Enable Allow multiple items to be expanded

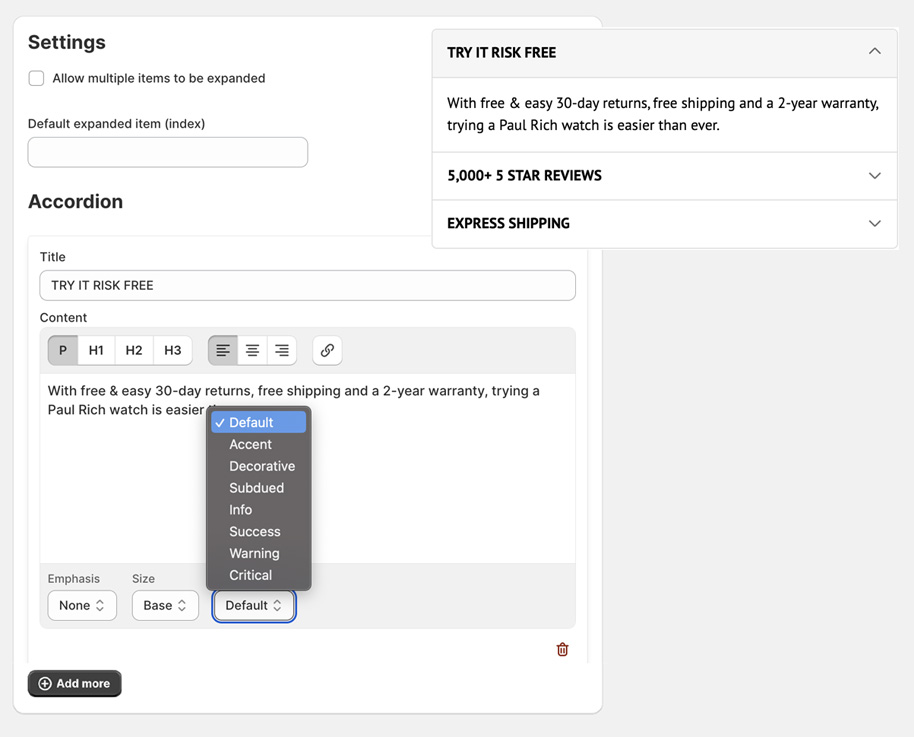coord(36,78)
